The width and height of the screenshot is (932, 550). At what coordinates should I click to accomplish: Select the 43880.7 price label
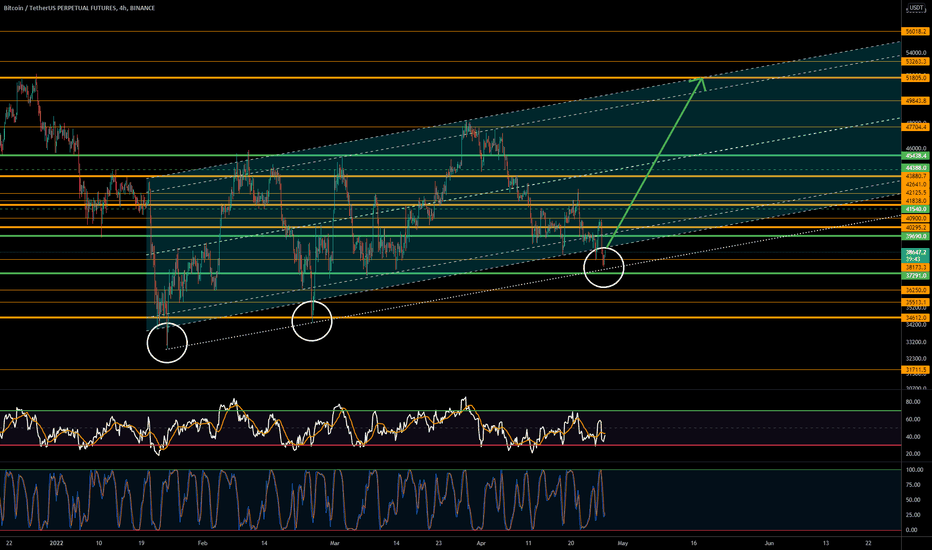(916, 177)
